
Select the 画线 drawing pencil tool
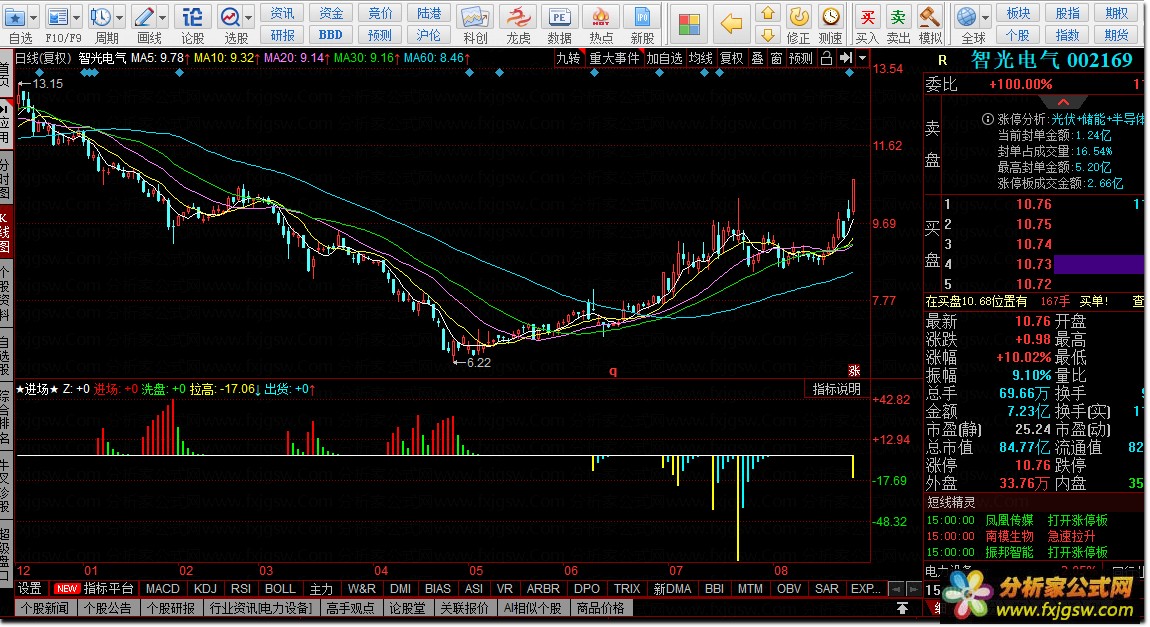click(x=144, y=16)
